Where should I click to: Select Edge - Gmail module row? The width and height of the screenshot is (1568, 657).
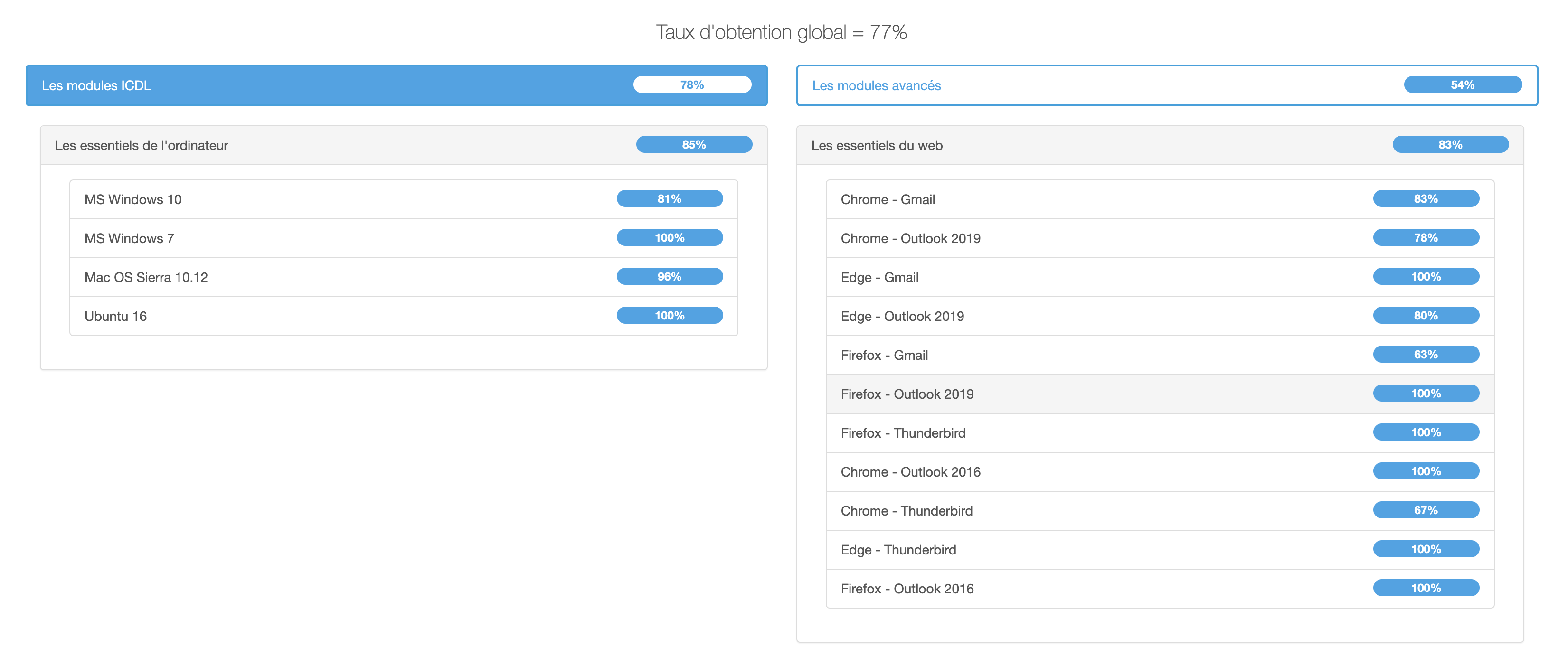(x=879, y=277)
